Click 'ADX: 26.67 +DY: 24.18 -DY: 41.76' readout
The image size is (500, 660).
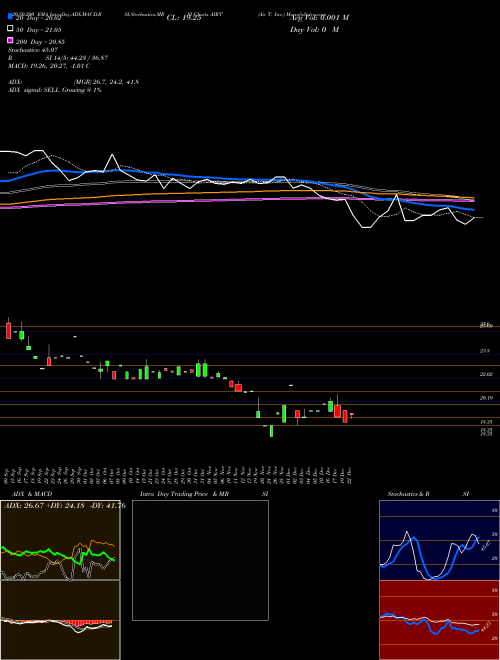coord(65,505)
